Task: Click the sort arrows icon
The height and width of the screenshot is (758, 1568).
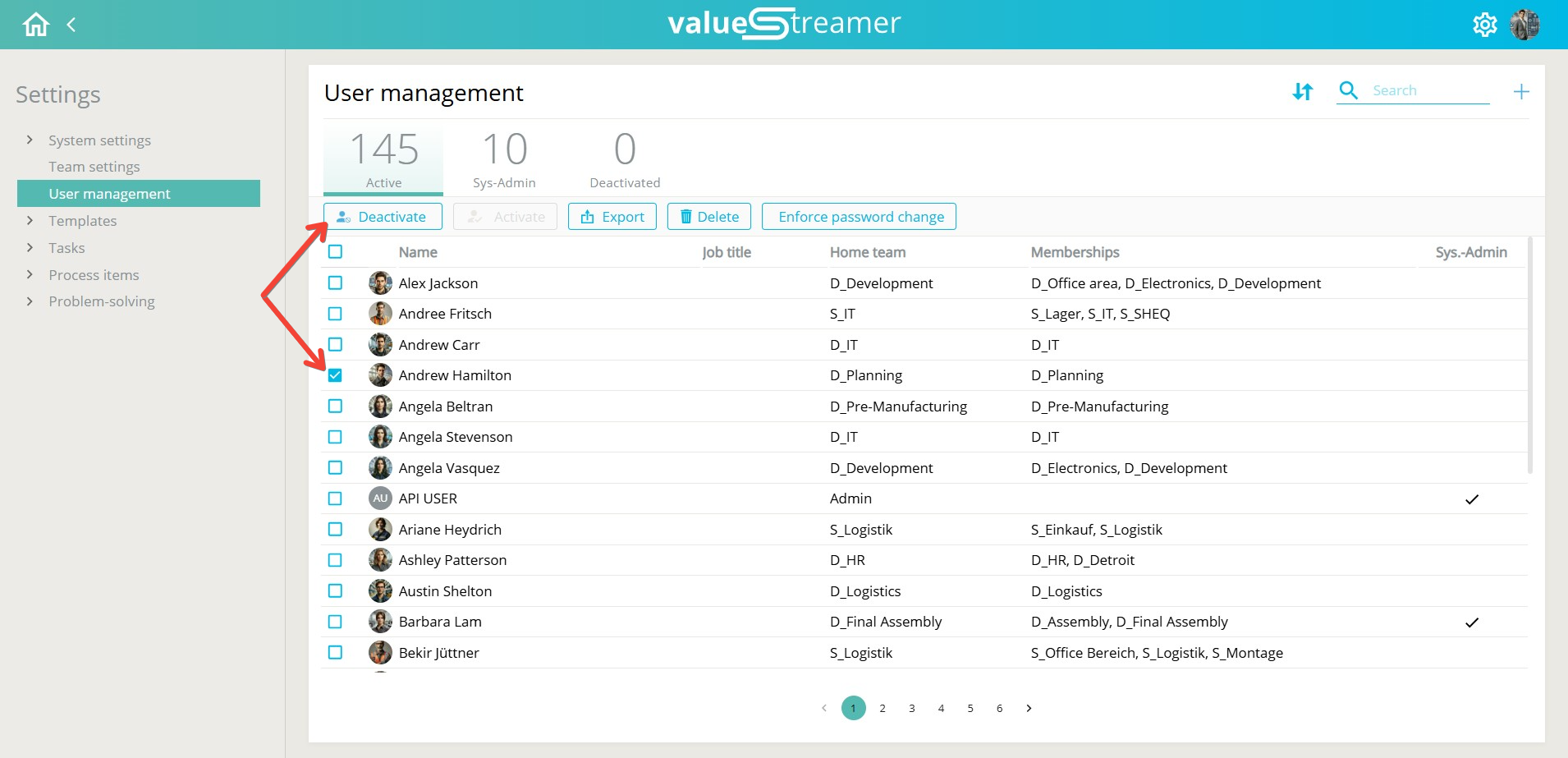Action: 1303,91
